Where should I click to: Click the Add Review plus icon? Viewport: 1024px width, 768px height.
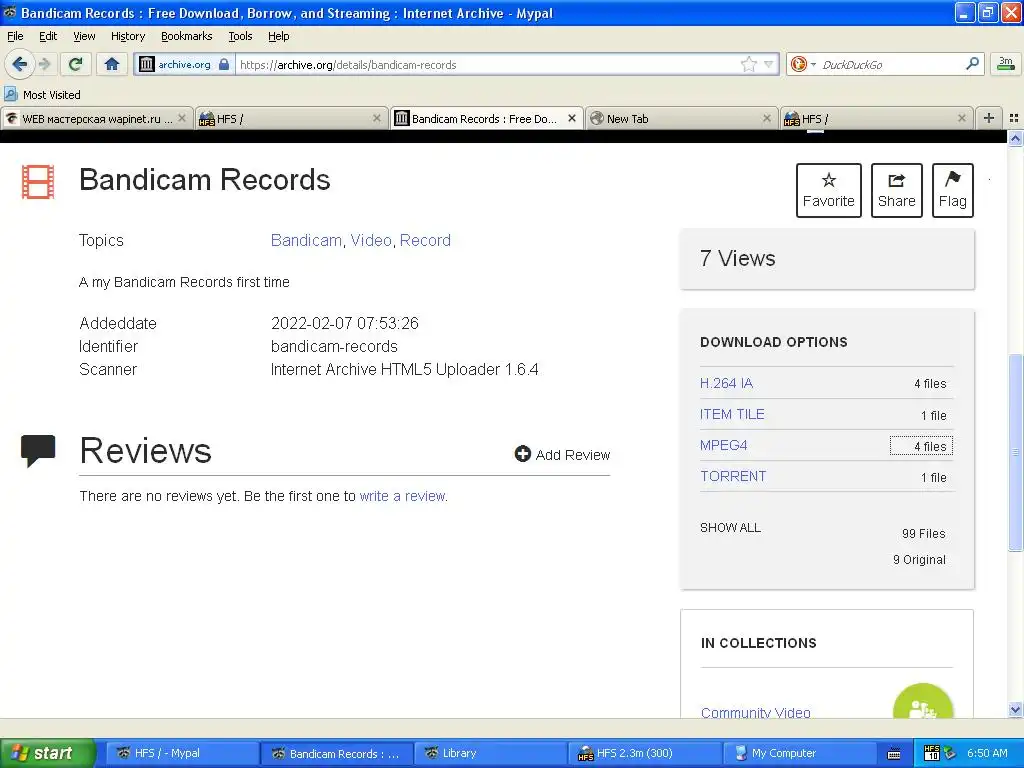[x=522, y=454]
